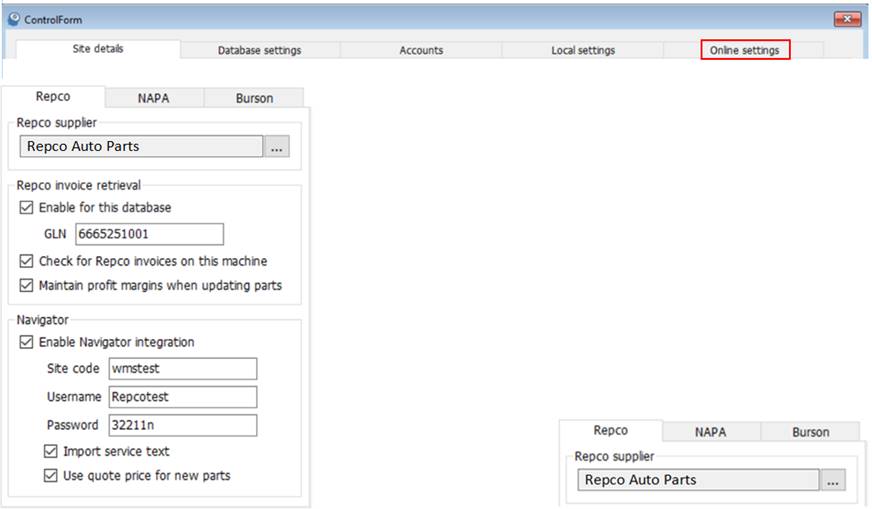The image size is (872, 509).
Task: Click the lower-right Repco supplier browse button
Action: click(833, 480)
